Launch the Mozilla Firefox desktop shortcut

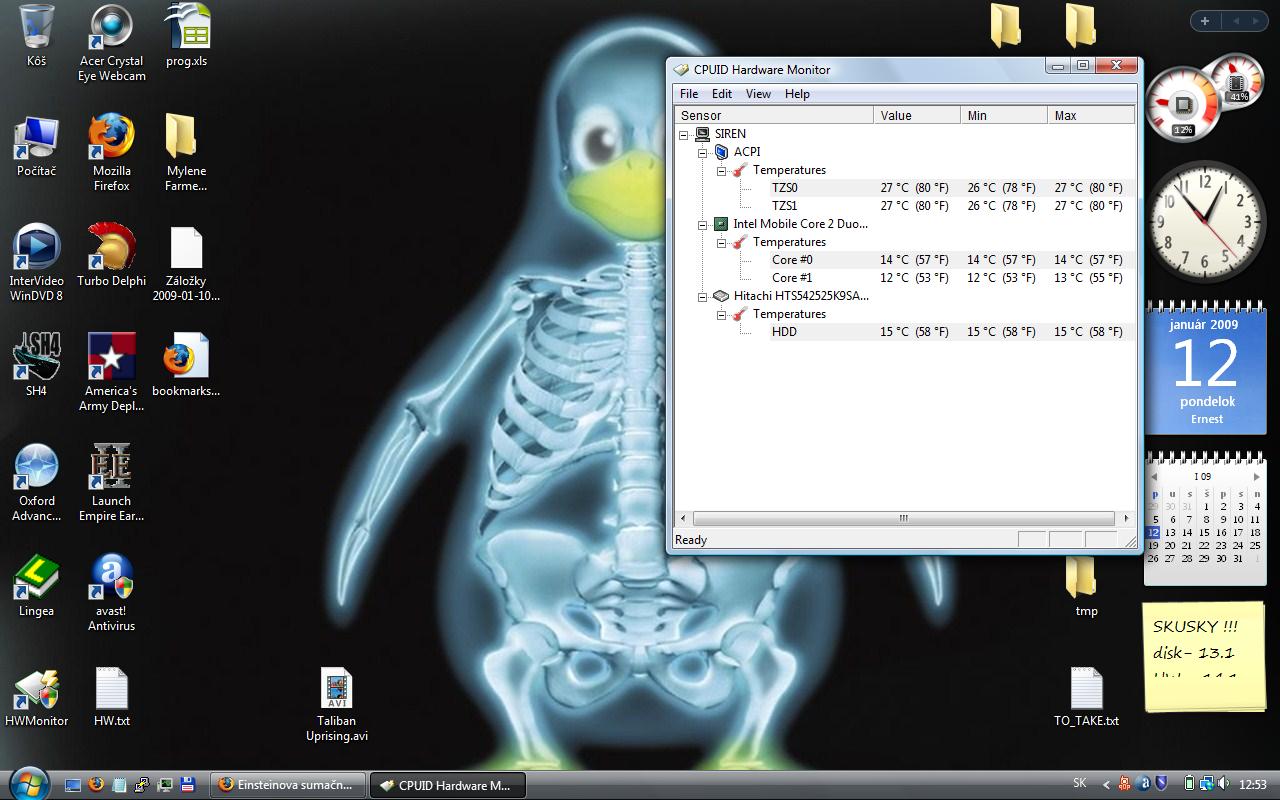click(x=112, y=153)
